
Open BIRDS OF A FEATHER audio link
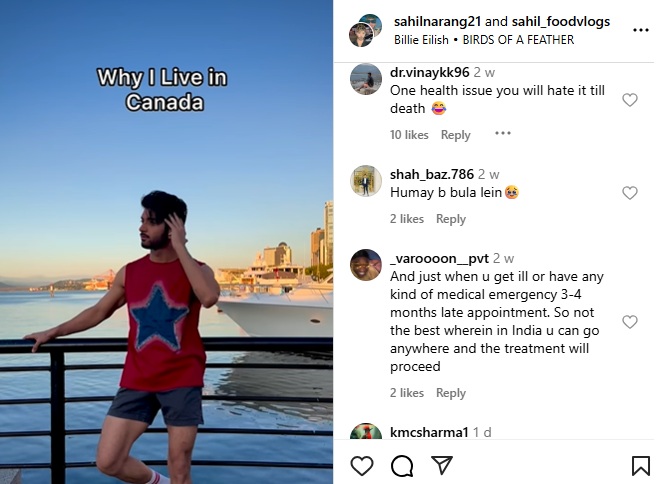pos(518,40)
